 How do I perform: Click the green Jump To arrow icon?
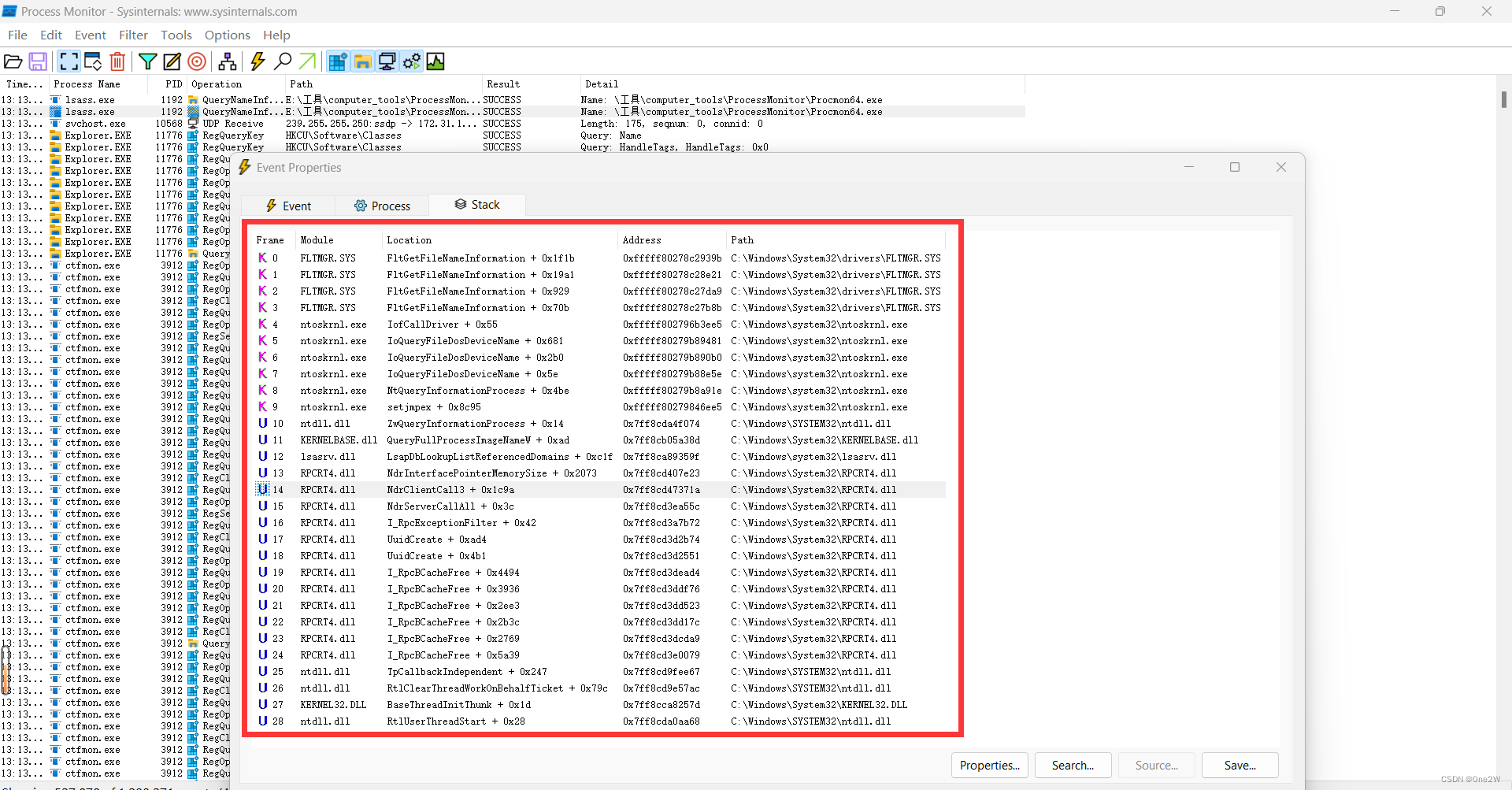tap(307, 61)
